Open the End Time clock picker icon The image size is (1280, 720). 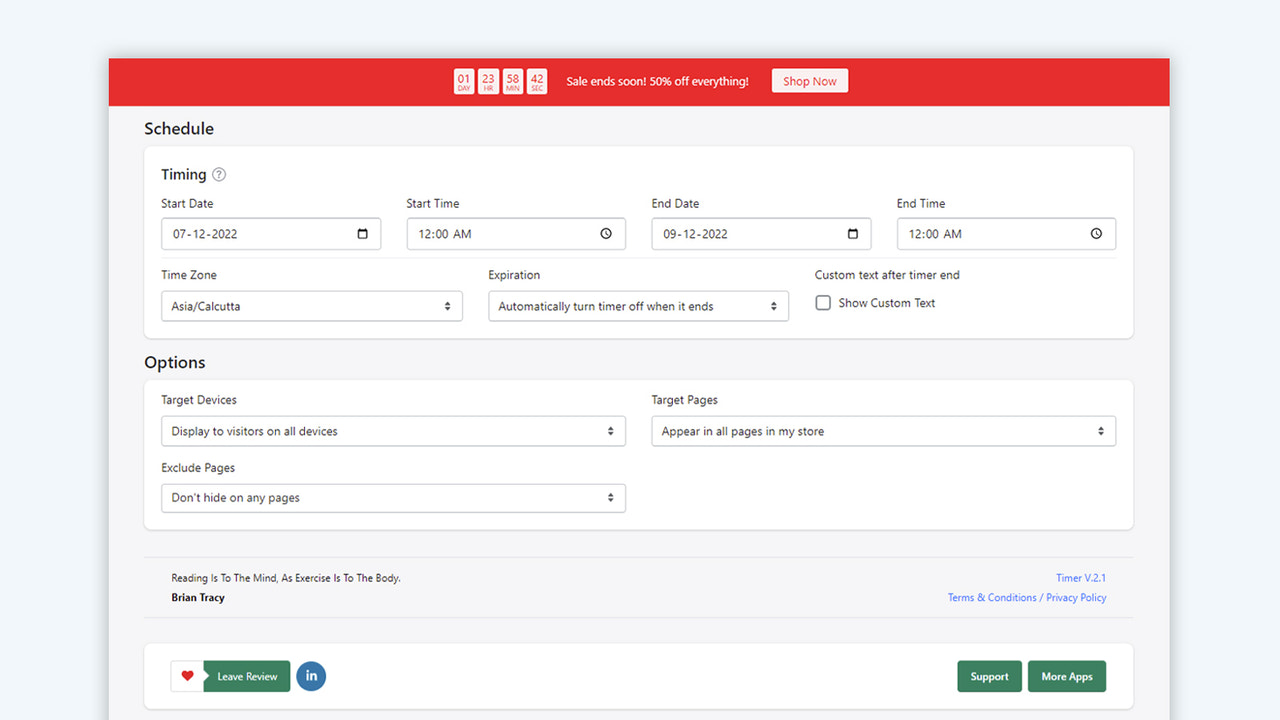point(1095,233)
